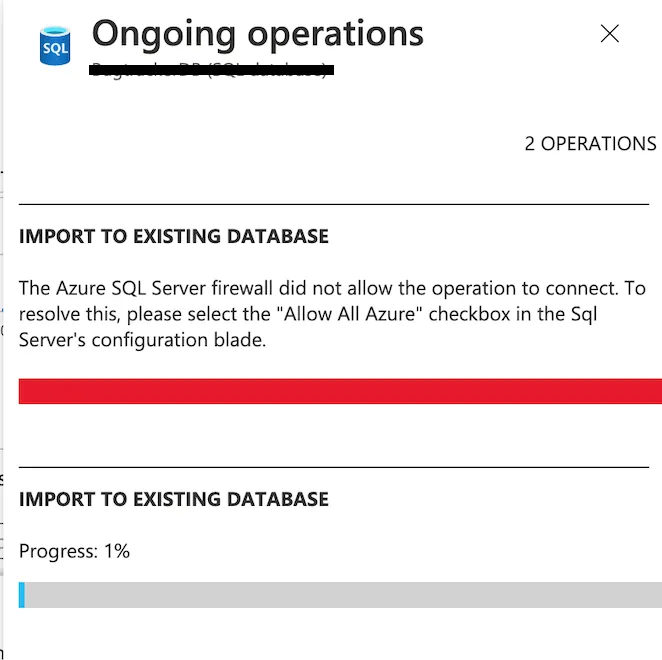Click the gray unfilled progress bar area
This screenshot has width=662, height=660.
coord(340,595)
